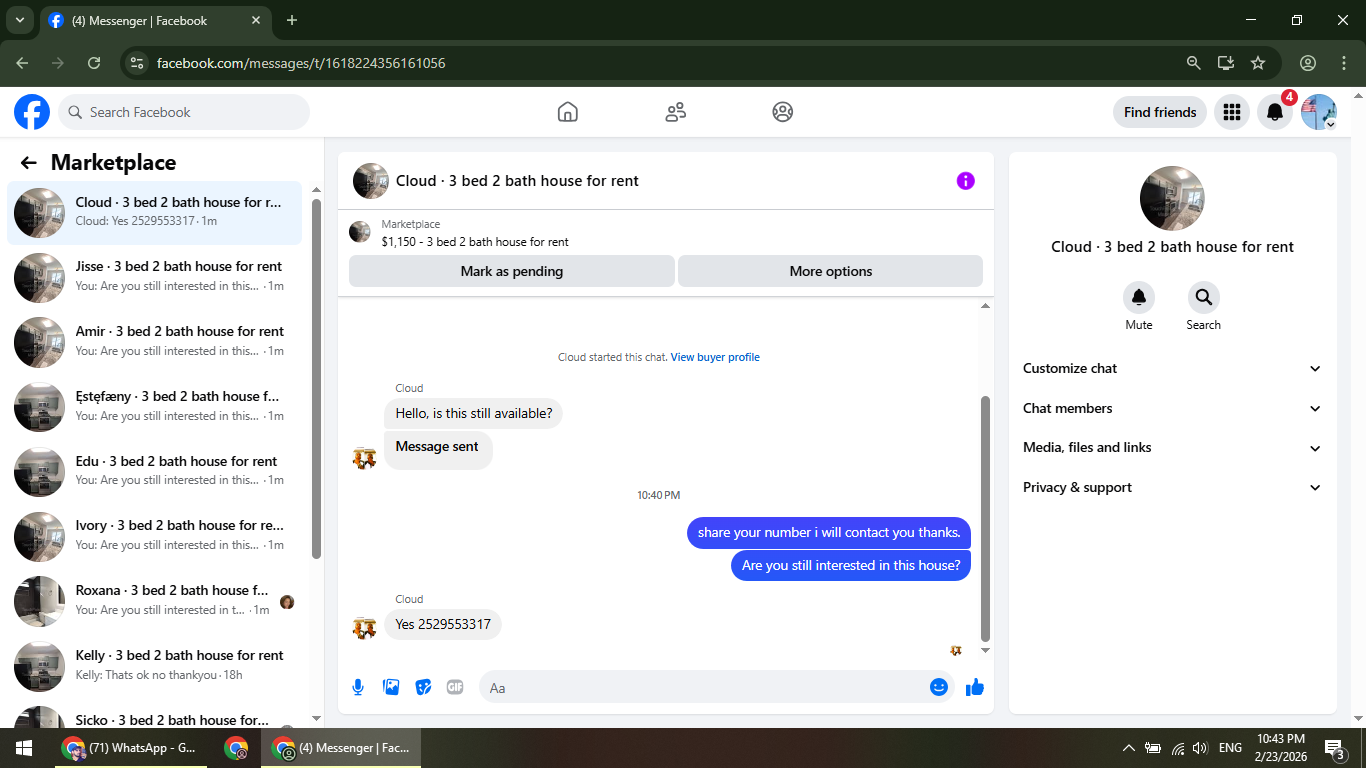Click Find friends button

point(1160,112)
